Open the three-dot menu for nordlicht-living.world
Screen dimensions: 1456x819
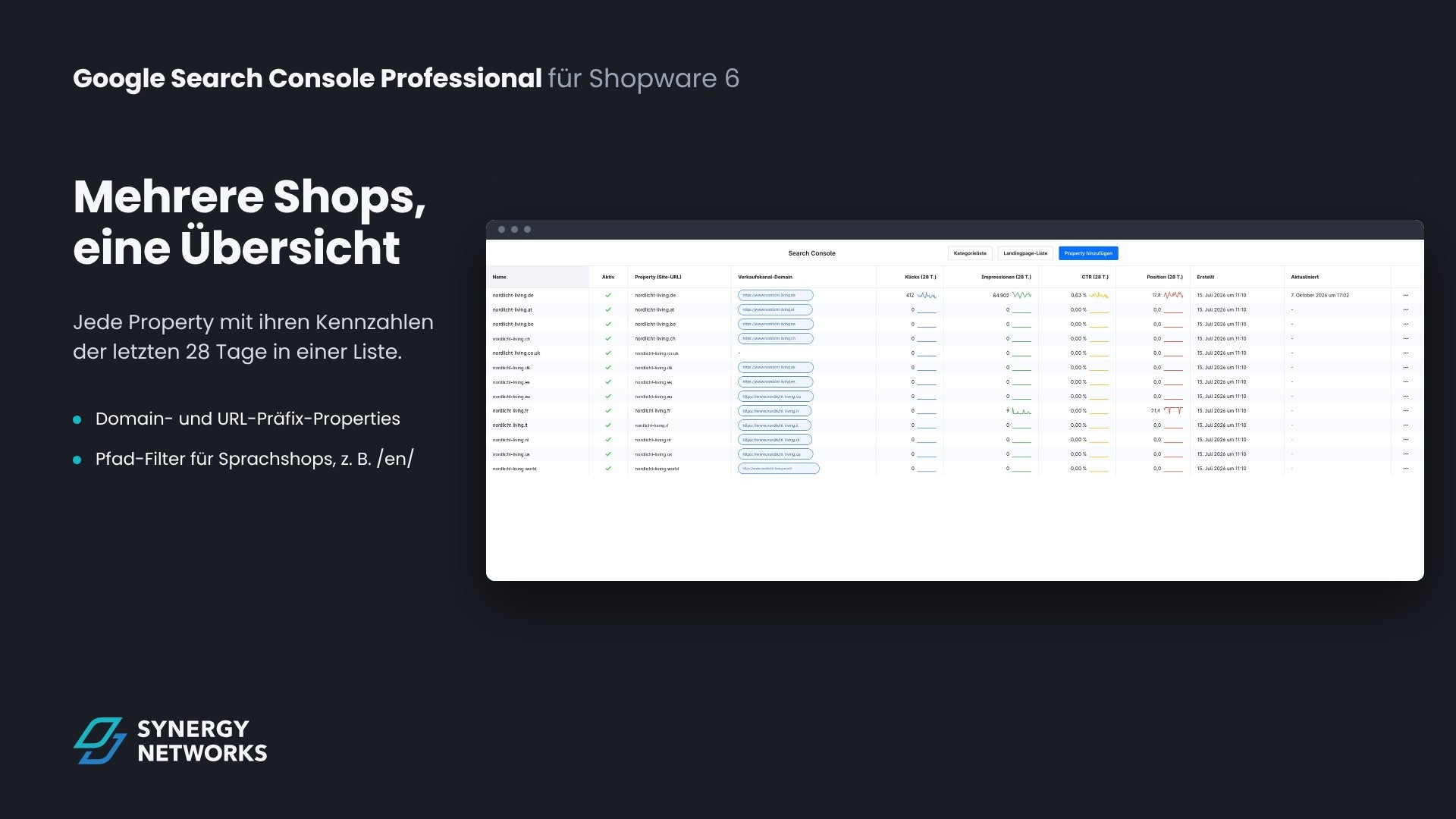coord(1405,468)
